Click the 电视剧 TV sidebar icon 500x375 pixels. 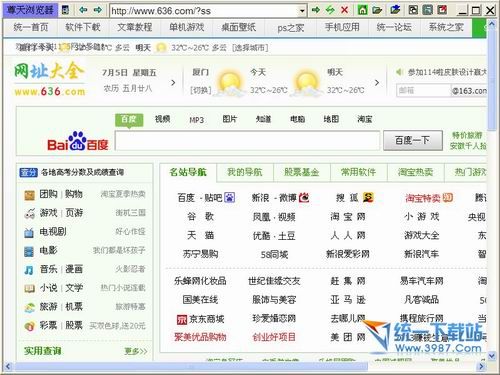29,232
